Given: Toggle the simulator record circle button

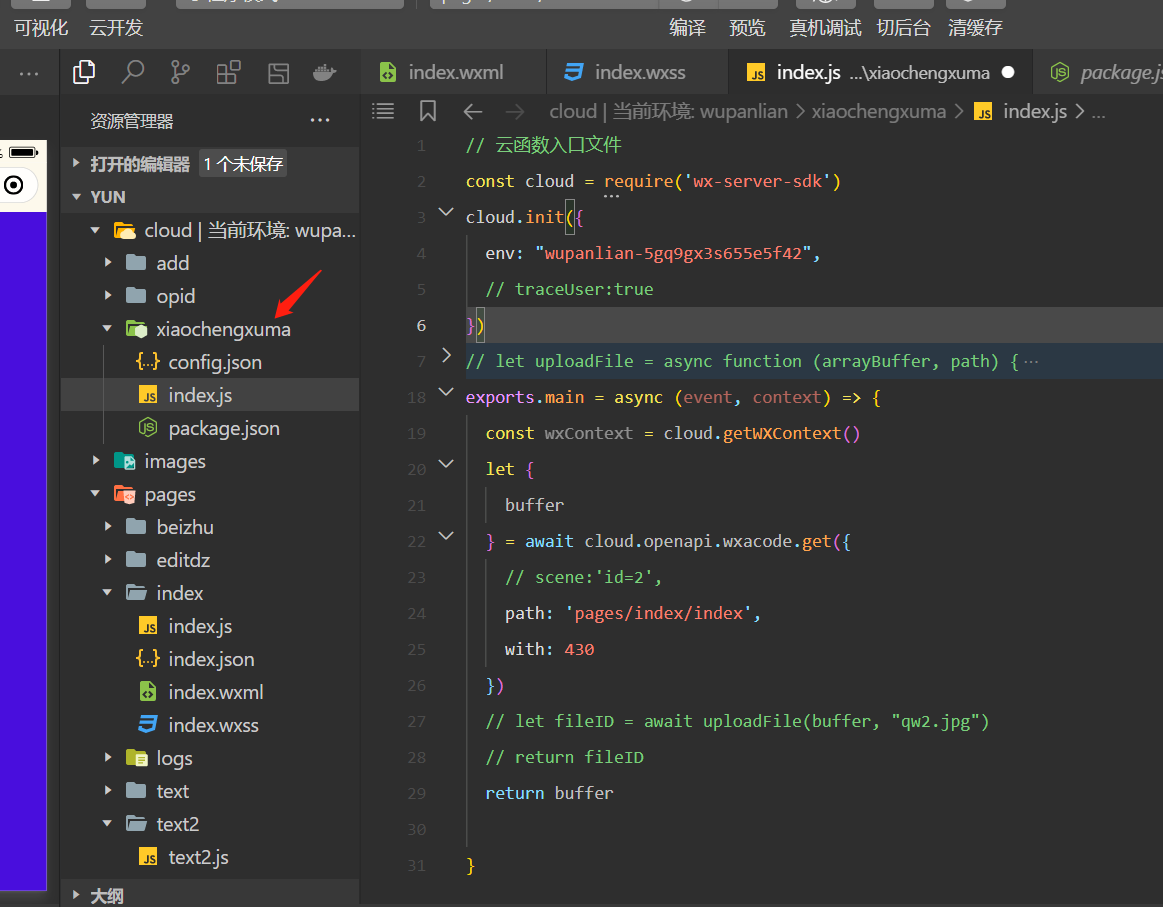Looking at the screenshot, I should pyautogui.click(x=13, y=185).
